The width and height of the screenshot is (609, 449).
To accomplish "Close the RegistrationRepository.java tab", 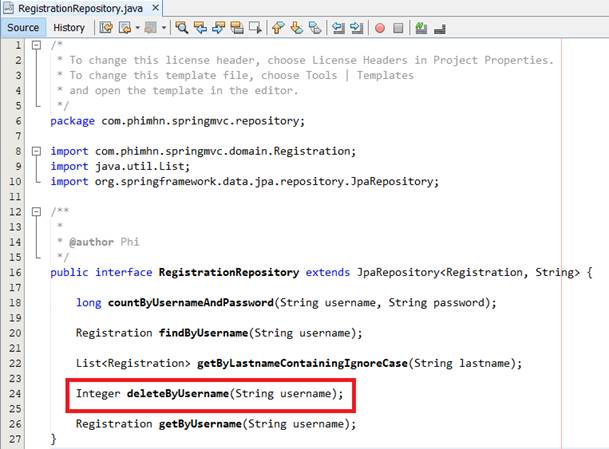I will pos(155,8).
